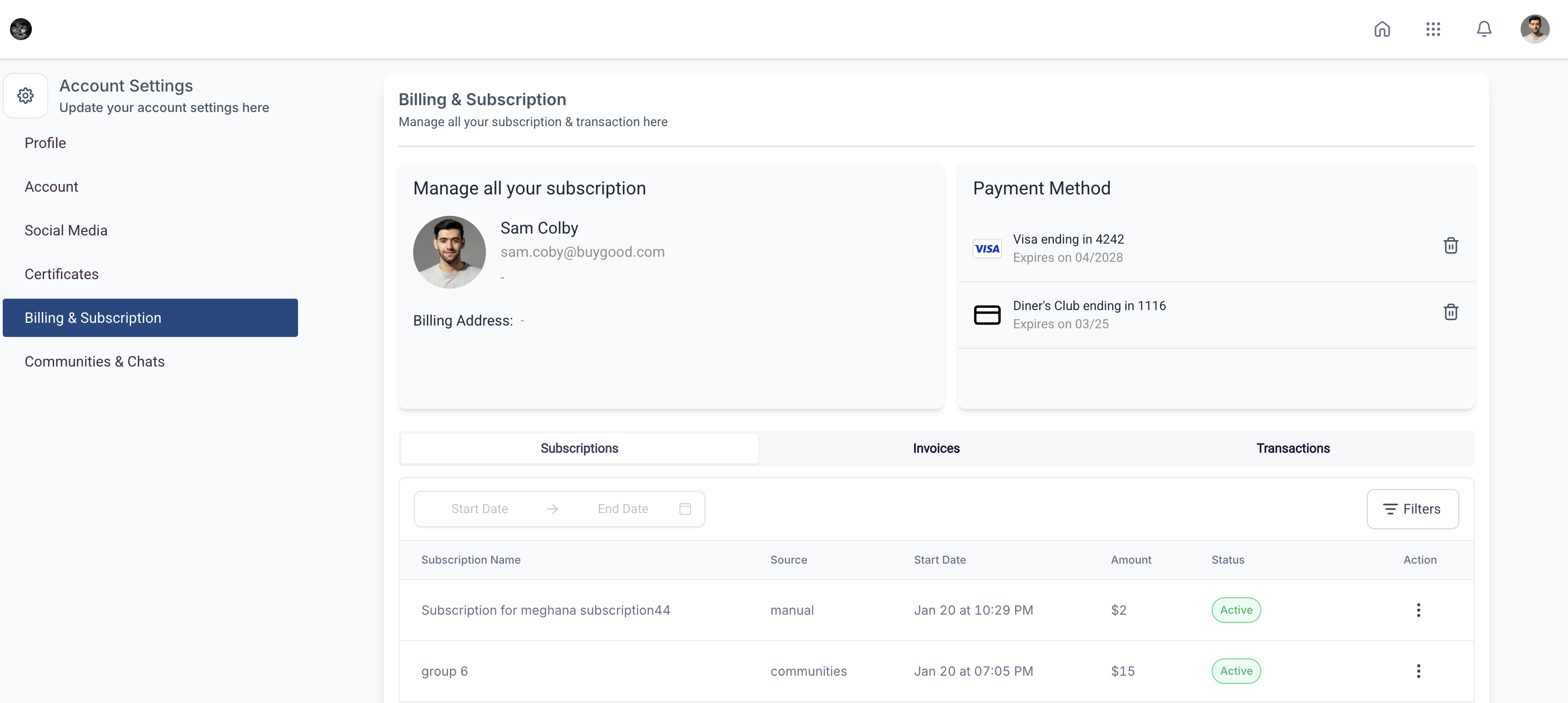Click the Account Settings gear icon

pyautogui.click(x=25, y=96)
